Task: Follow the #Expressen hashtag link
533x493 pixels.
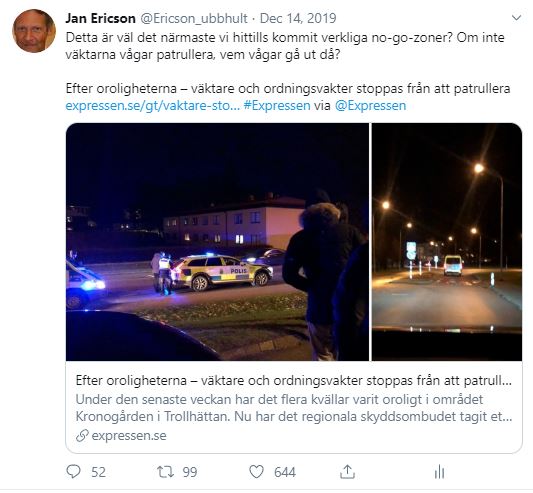Action: click(277, 105)
